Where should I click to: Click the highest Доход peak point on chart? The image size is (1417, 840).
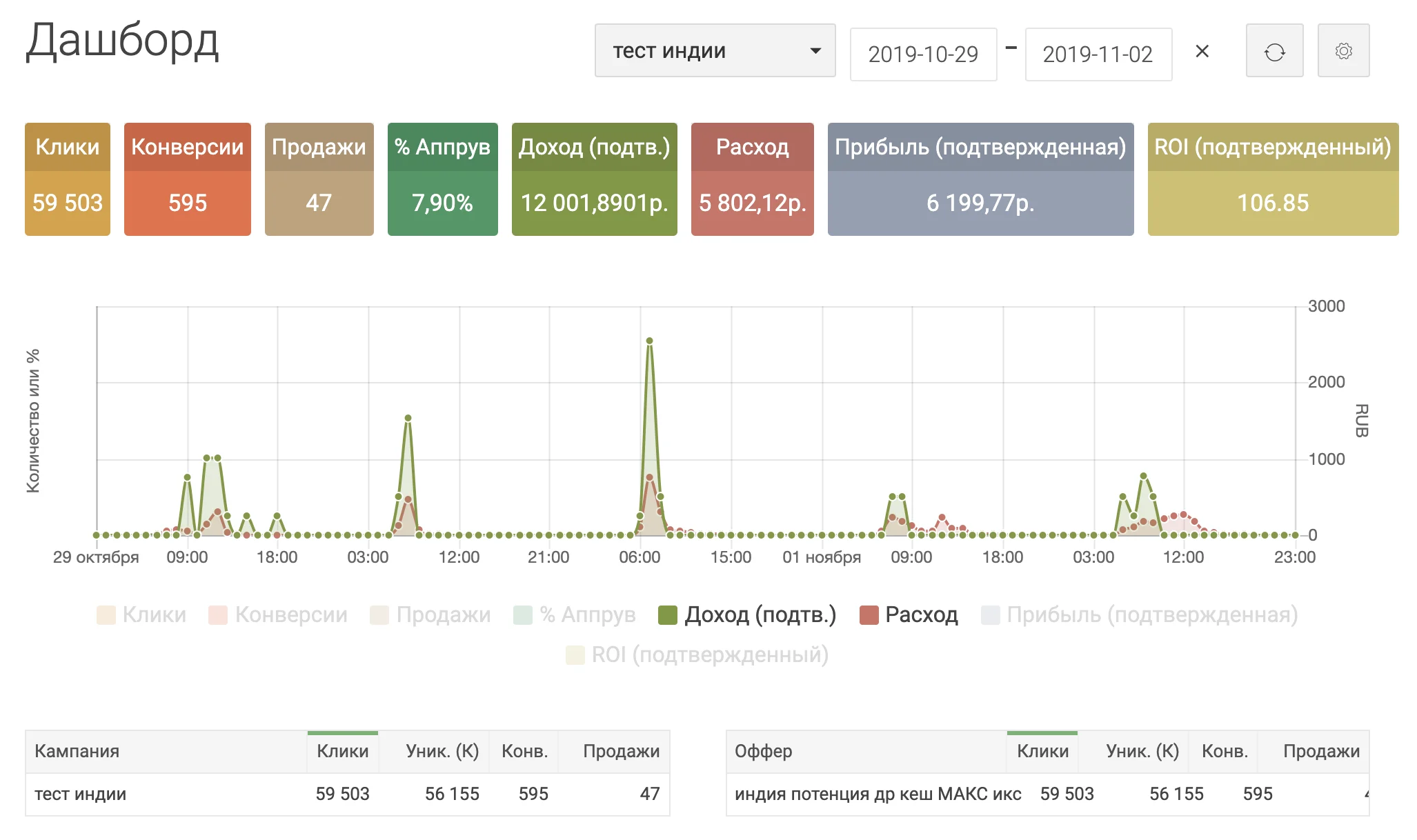(x=649, y=341)
